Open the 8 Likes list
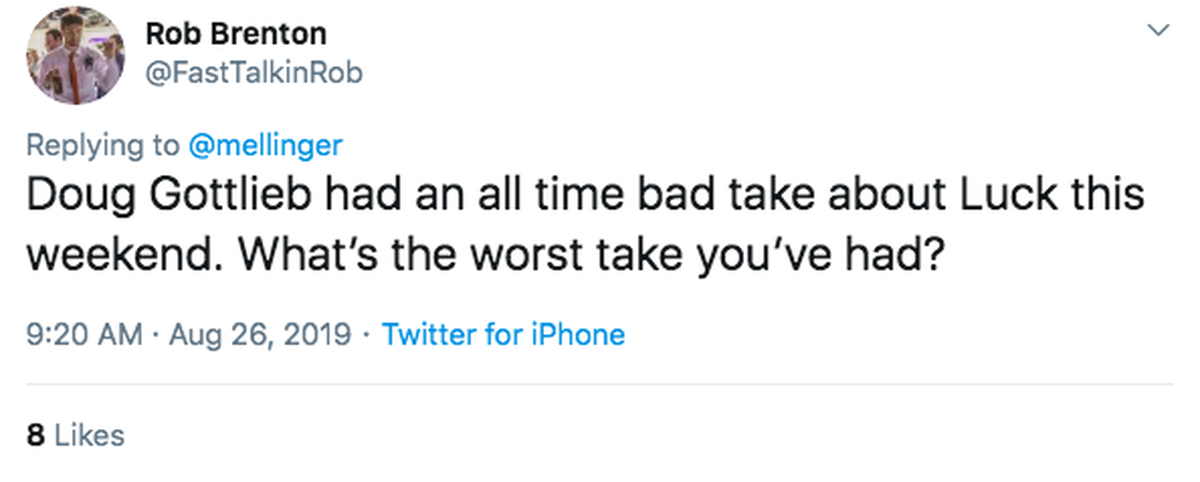The width and height of the screenshot is (1200, 482). tap(76, 436)
